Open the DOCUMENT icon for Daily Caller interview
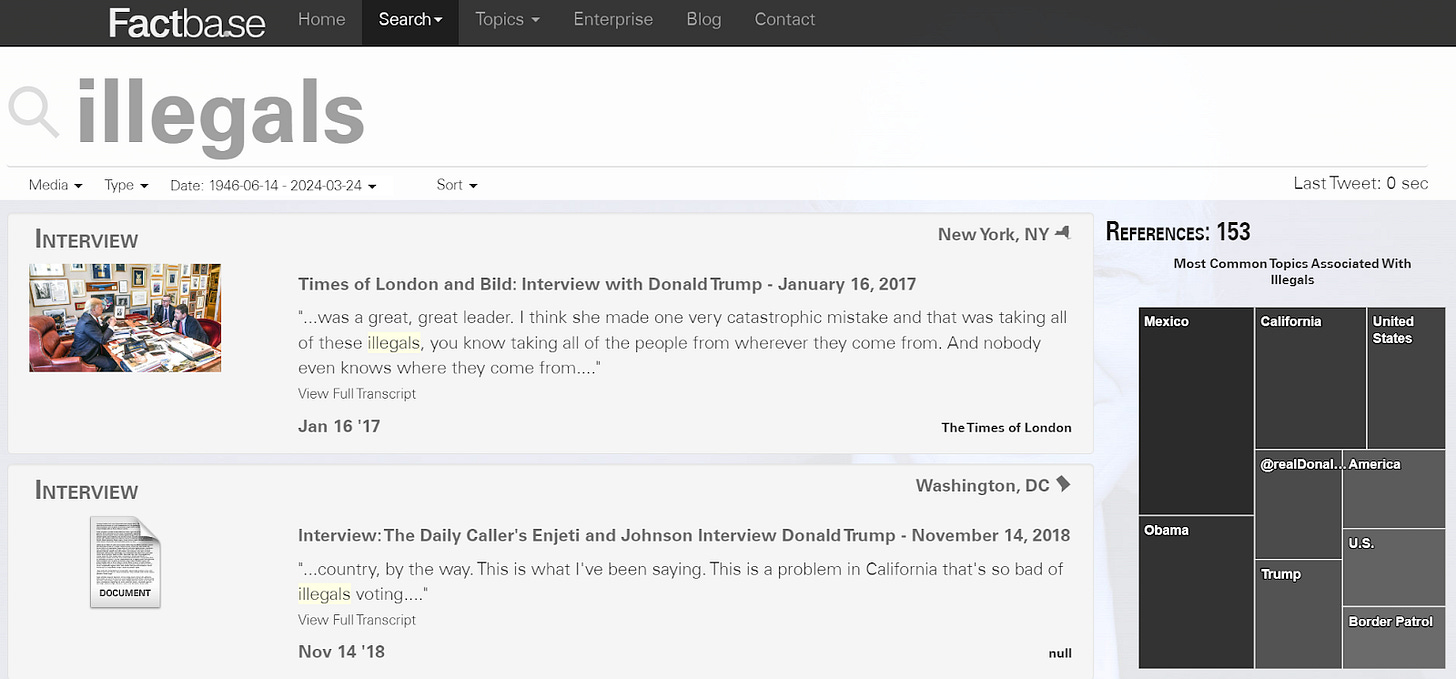This screenshot has width=1456, height=679. 125,562
